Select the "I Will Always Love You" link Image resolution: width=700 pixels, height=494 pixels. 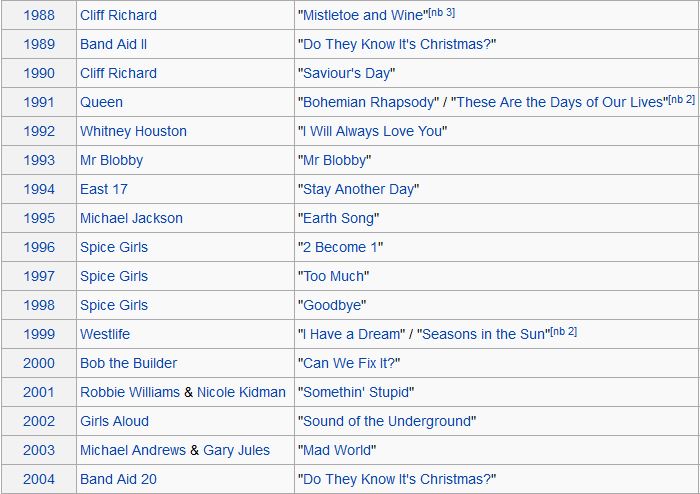click(x=372, y=131)
